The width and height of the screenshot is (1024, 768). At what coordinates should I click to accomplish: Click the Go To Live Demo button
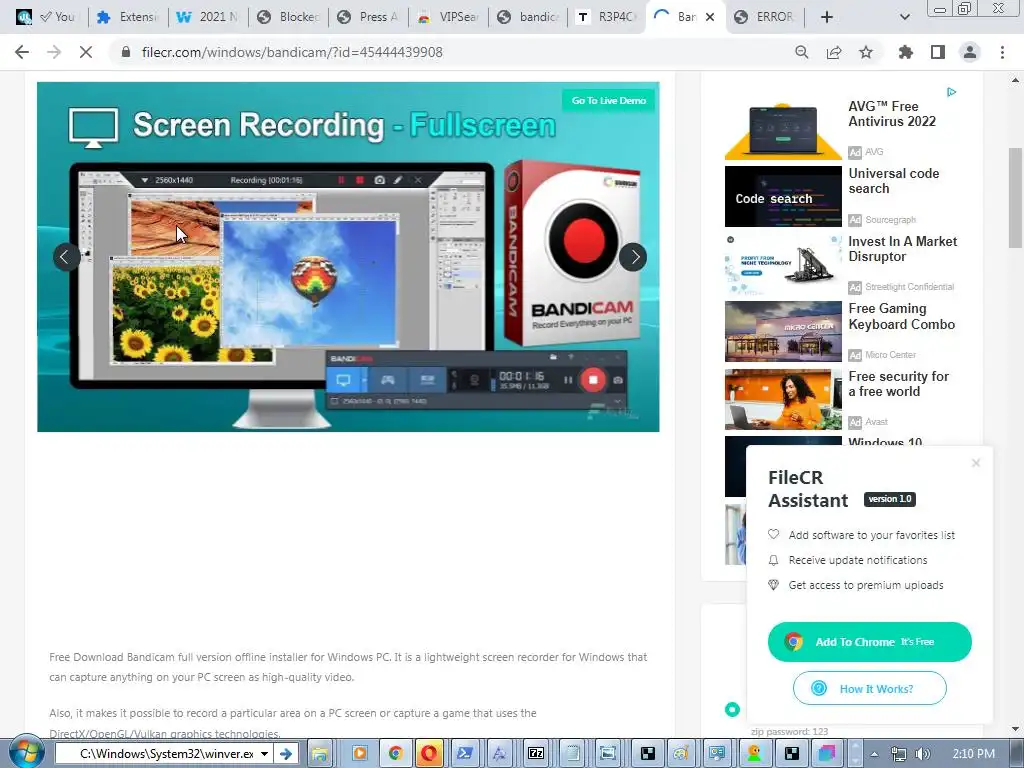608,101
